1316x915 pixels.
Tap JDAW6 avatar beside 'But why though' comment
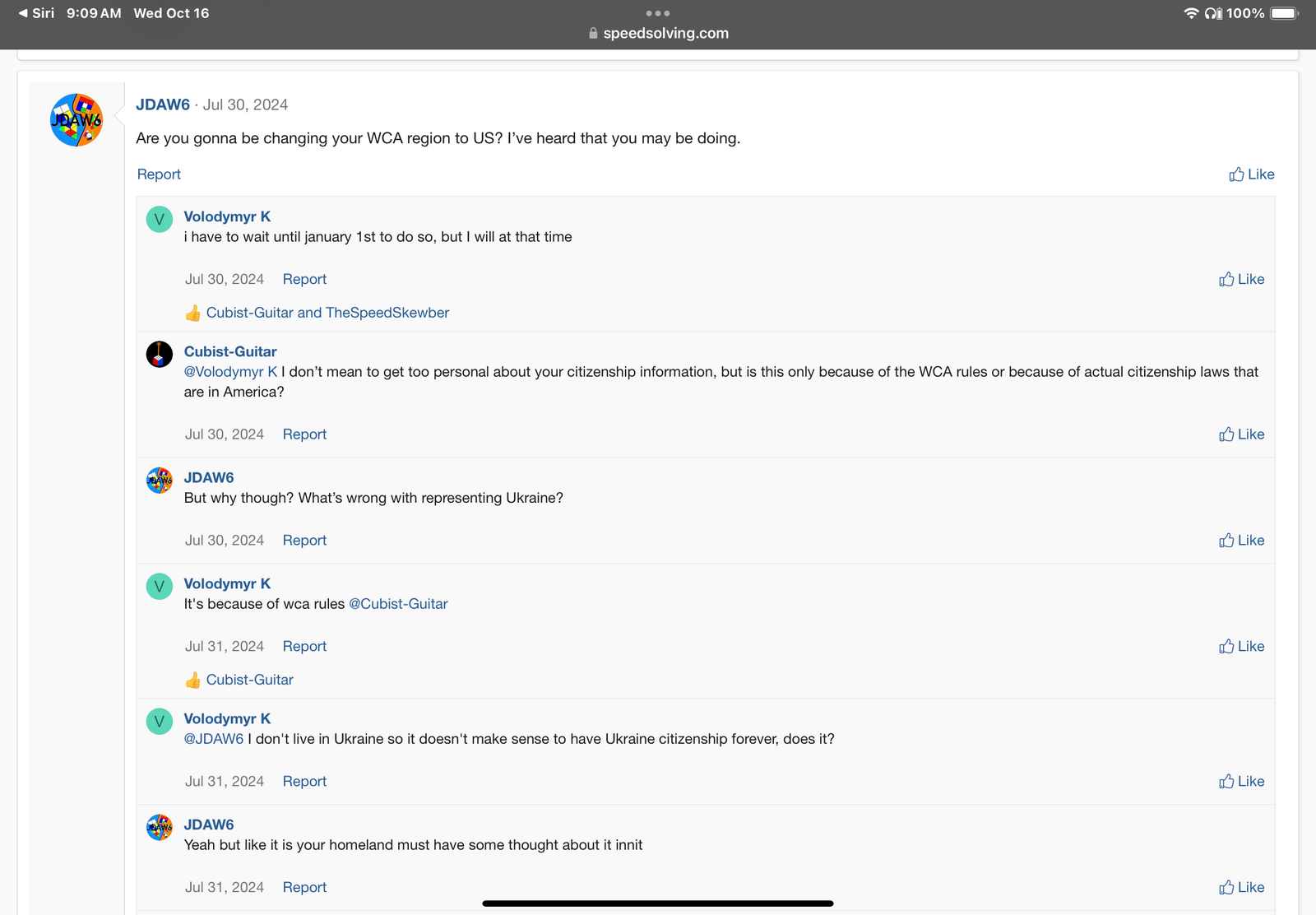pos(160,481)
